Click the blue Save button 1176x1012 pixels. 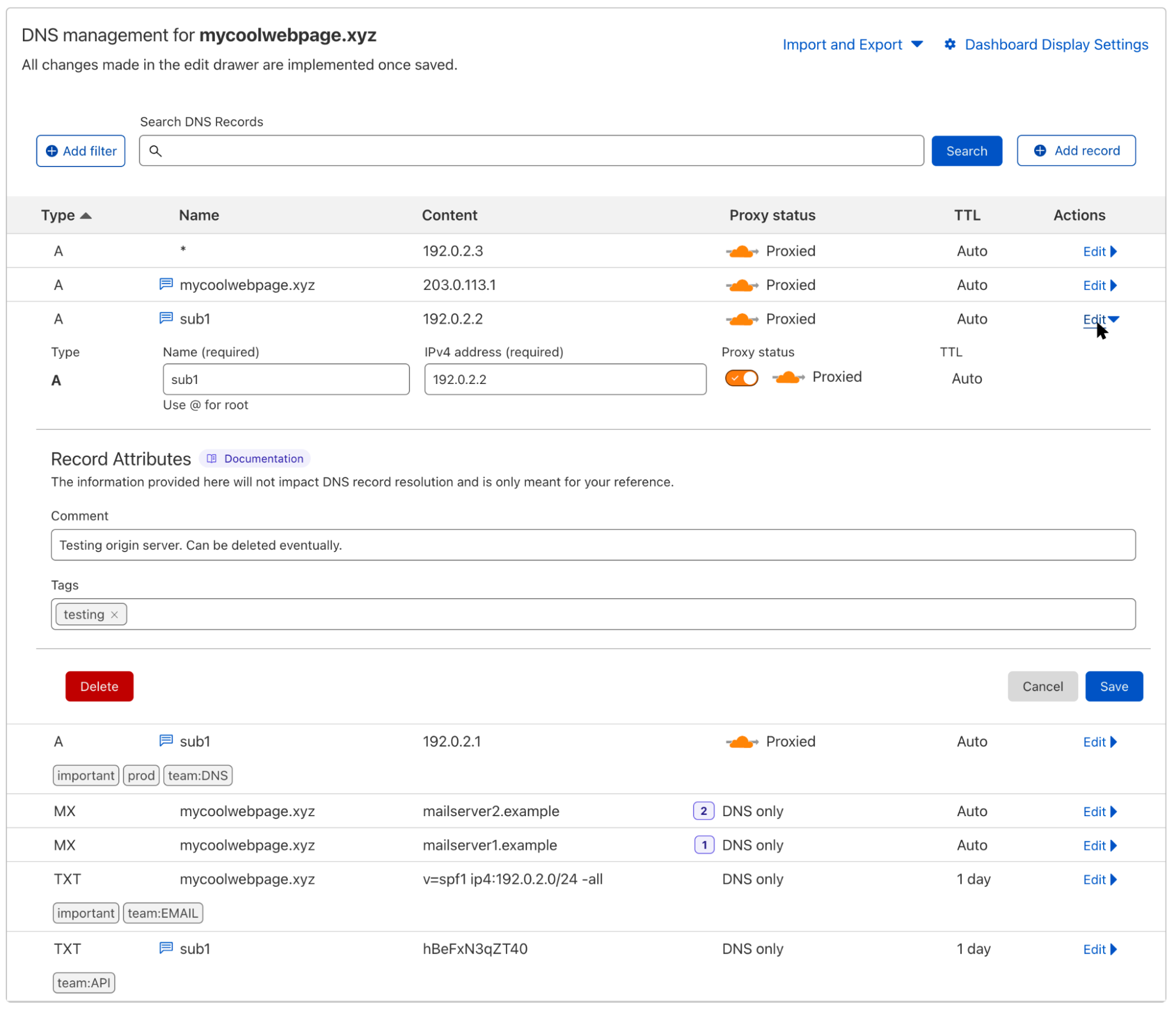(1113, 686)
